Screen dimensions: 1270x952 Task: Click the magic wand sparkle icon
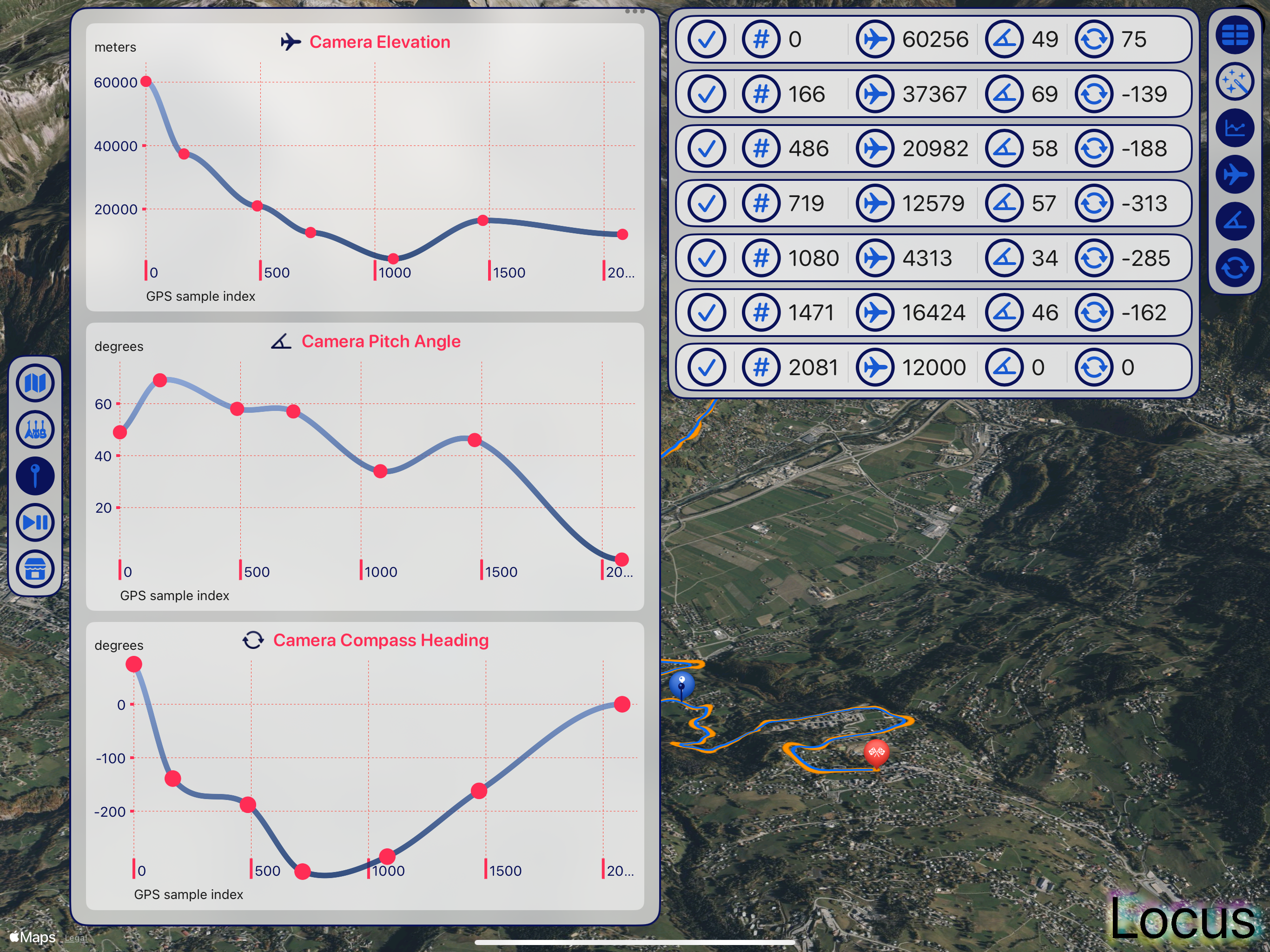[x=1234, y=82]
